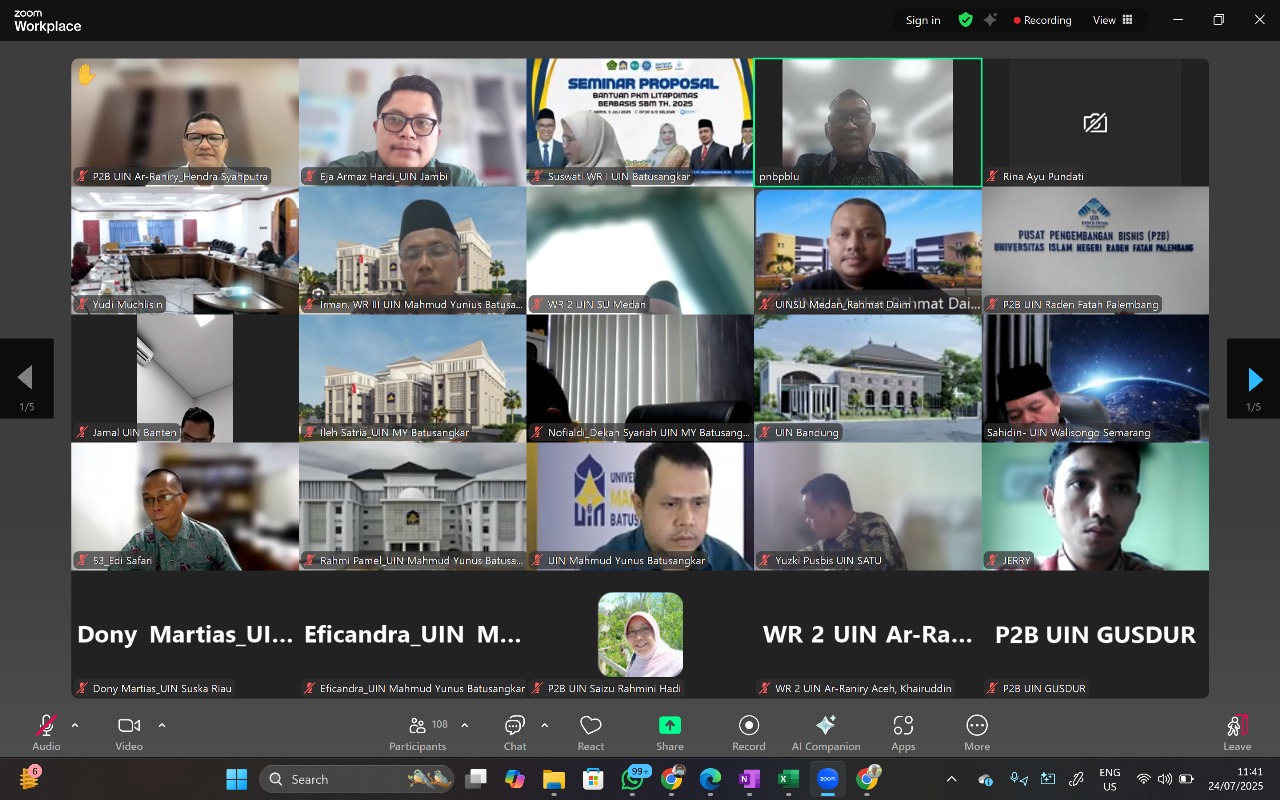Screen dimensions: 1280x800
Task: Click the AI Companion sparkle in top bar
Action: tap(990, 20)
